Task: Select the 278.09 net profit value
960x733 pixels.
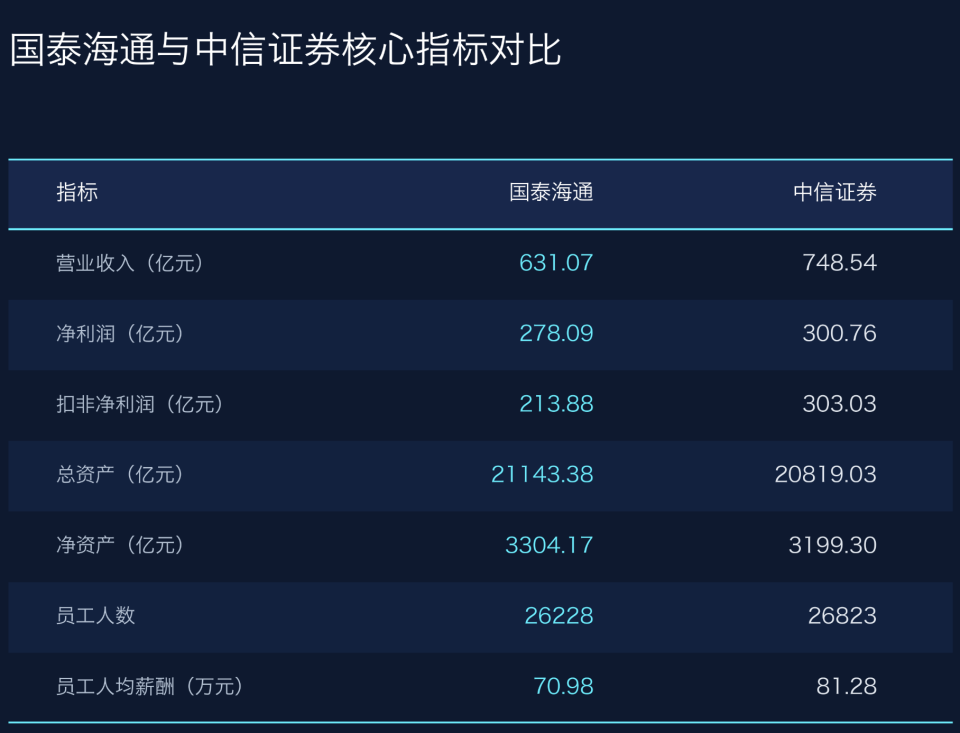Action: 556,334
